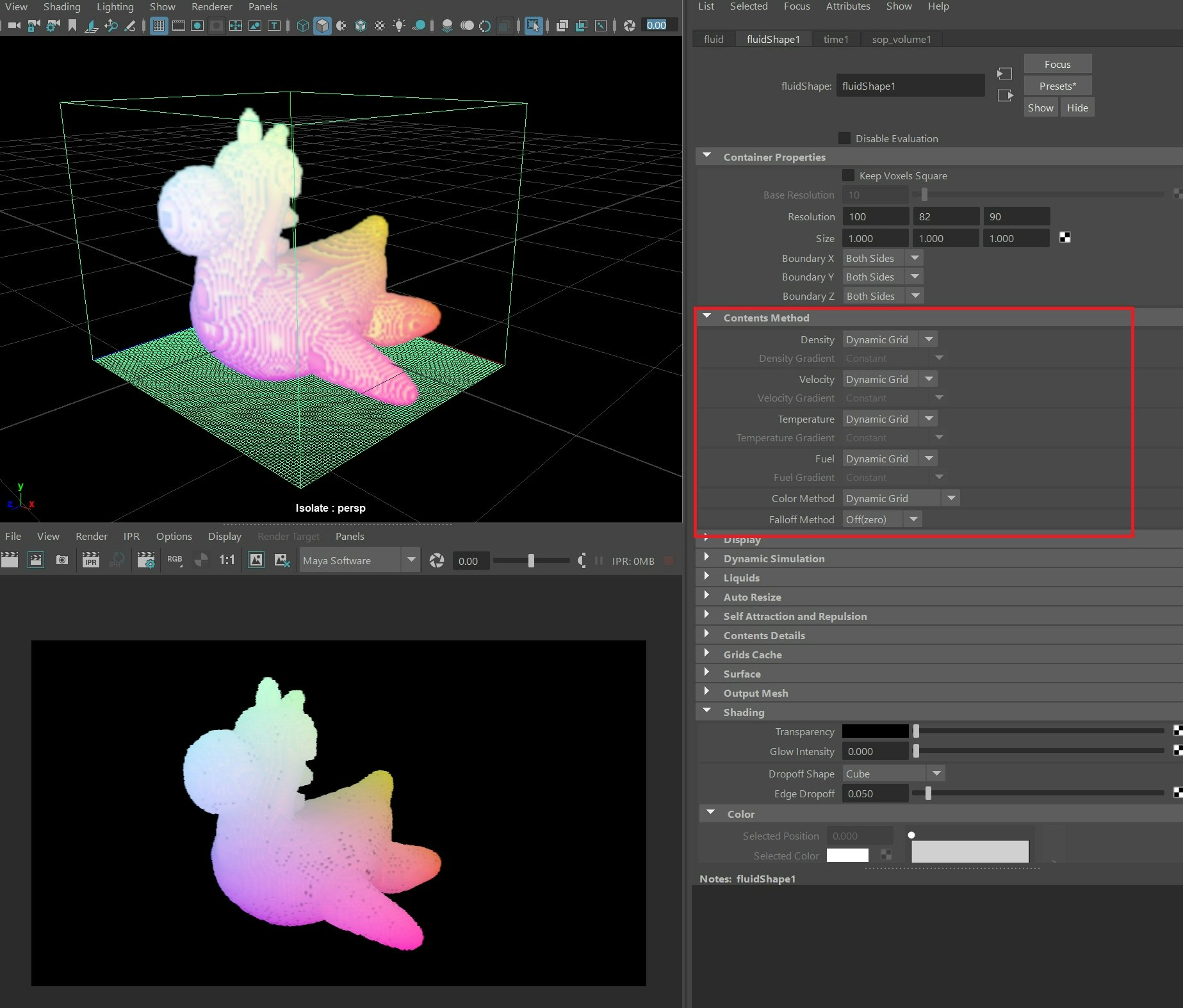Switch to the sop_volume1 tab
The image size is (1183, 1008).
pos(901,39)
